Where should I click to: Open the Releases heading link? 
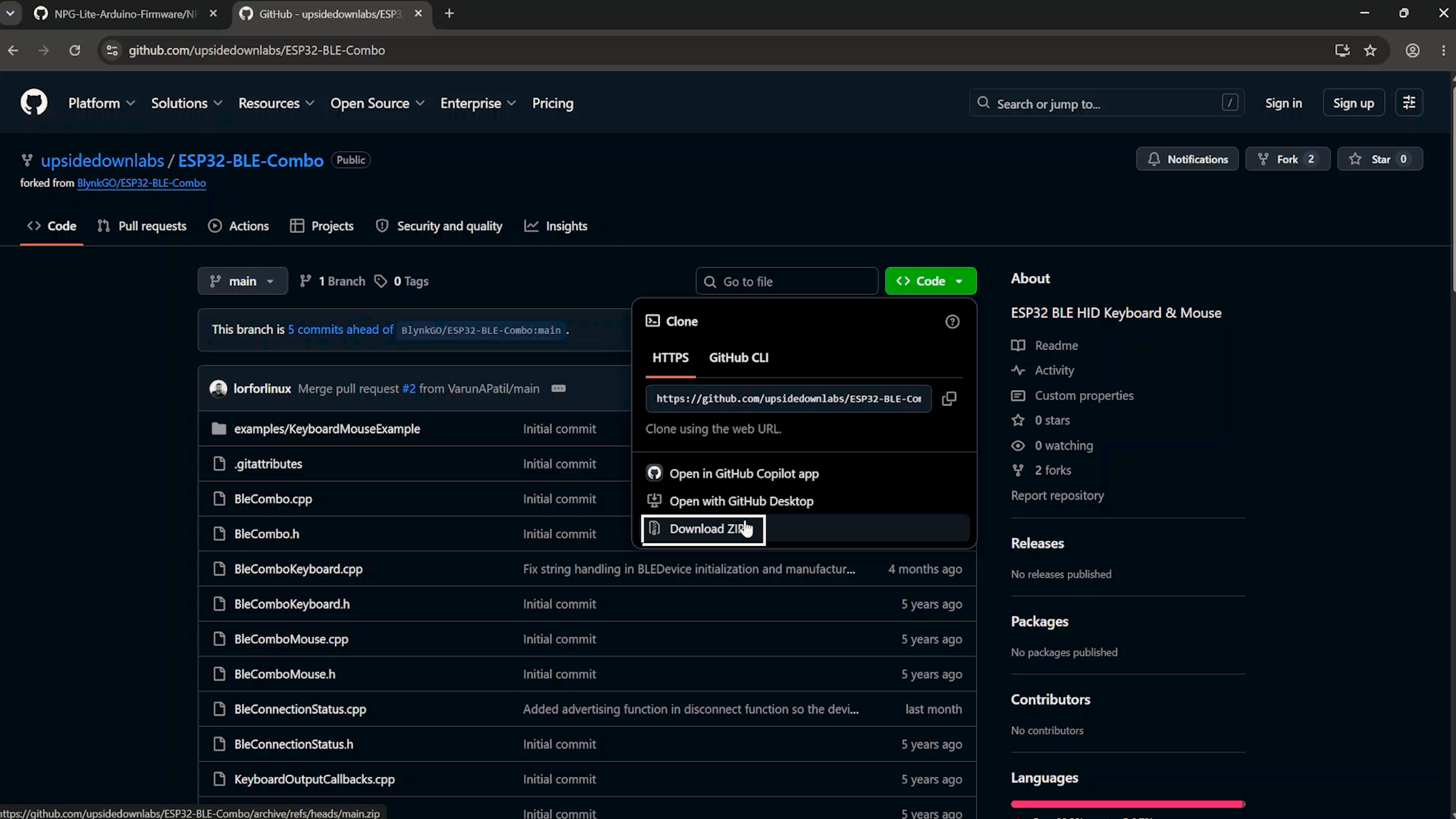[1037, 544]
